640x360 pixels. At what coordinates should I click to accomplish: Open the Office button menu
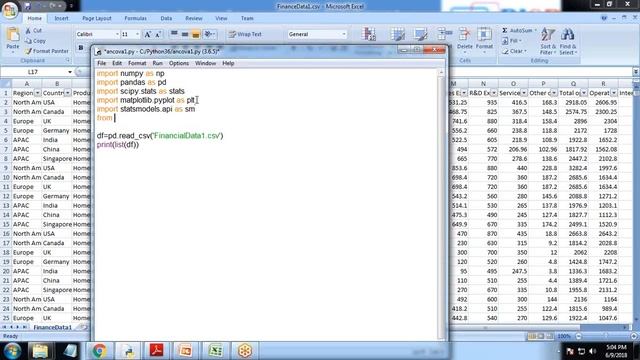pos(9,10)
